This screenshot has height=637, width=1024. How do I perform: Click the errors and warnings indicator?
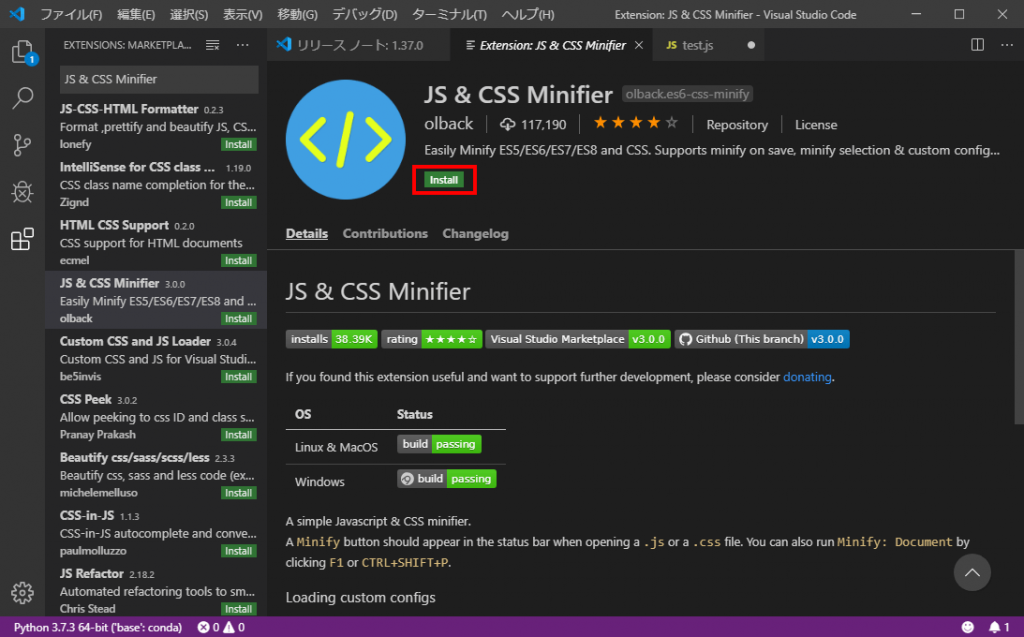tap(220, 626)
